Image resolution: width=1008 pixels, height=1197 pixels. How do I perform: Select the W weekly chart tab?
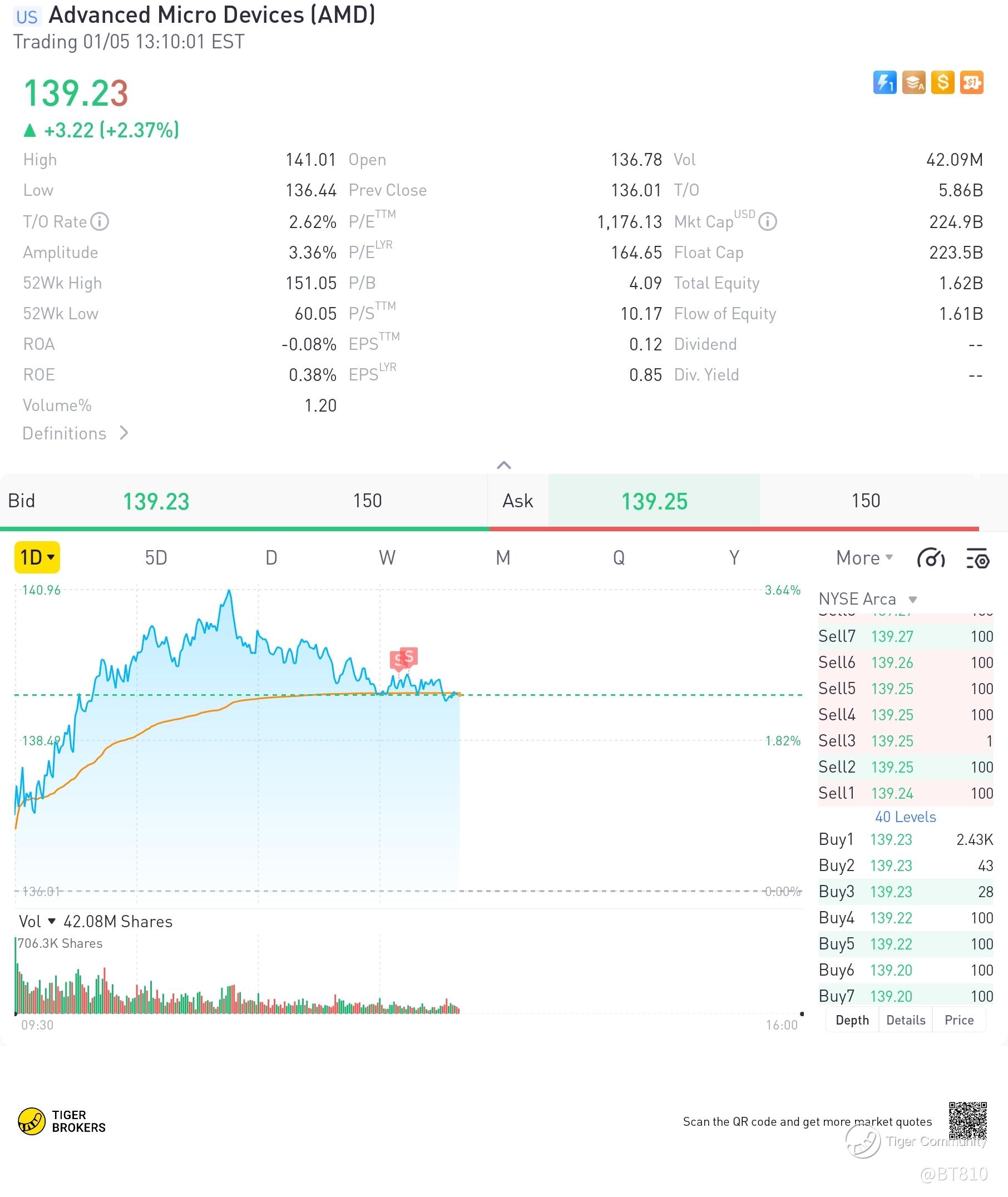click(387, 558)
